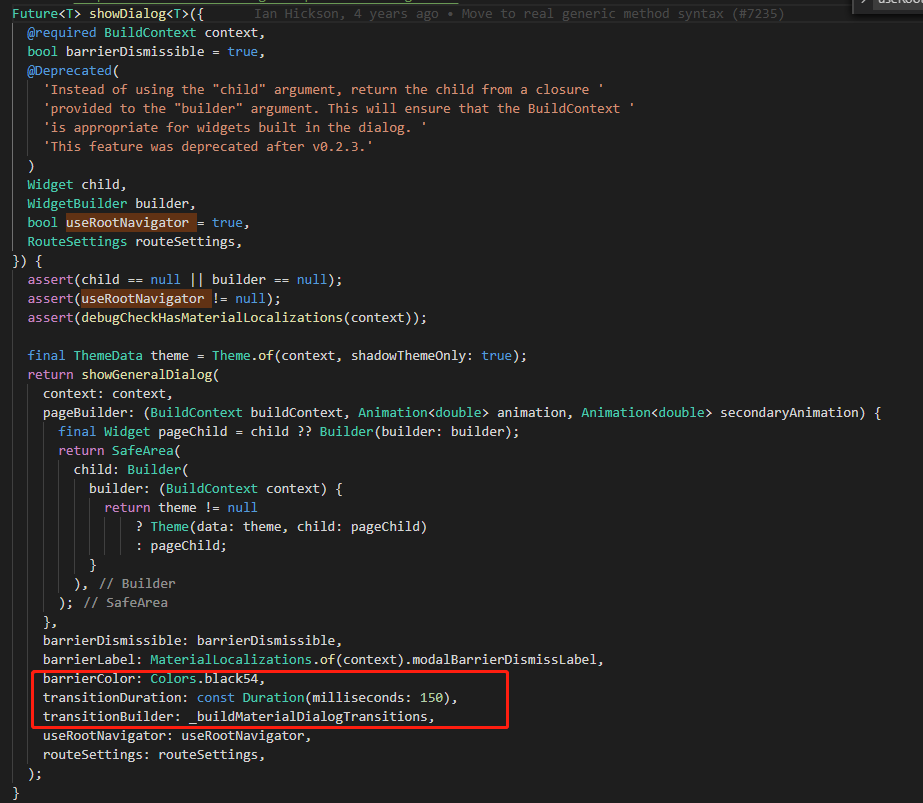Click the git blame note by Ian Hickson
Image resolution: width=923 pixels, height=803 pixels.
519,14
